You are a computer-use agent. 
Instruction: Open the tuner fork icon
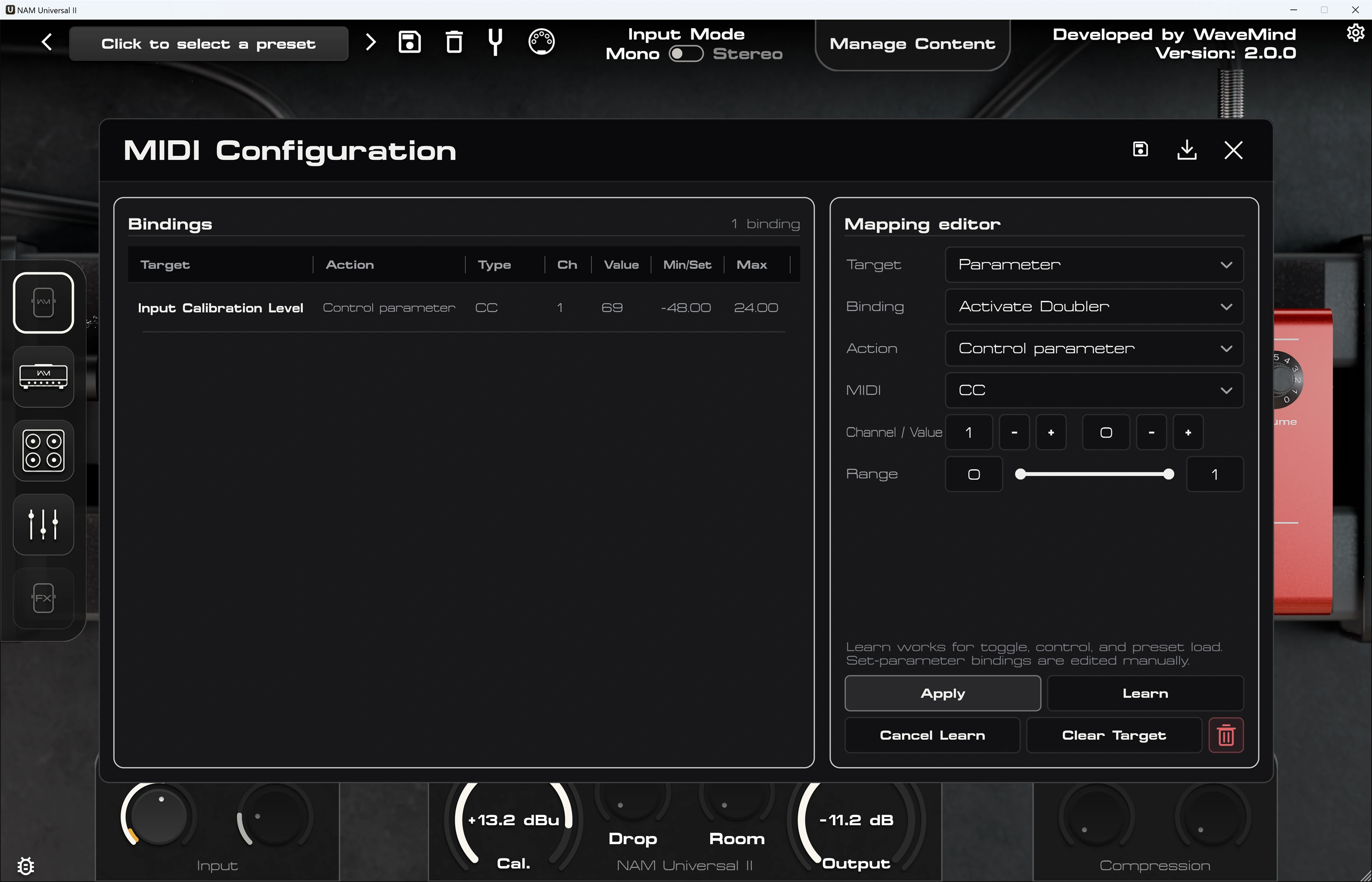point(495,42)
